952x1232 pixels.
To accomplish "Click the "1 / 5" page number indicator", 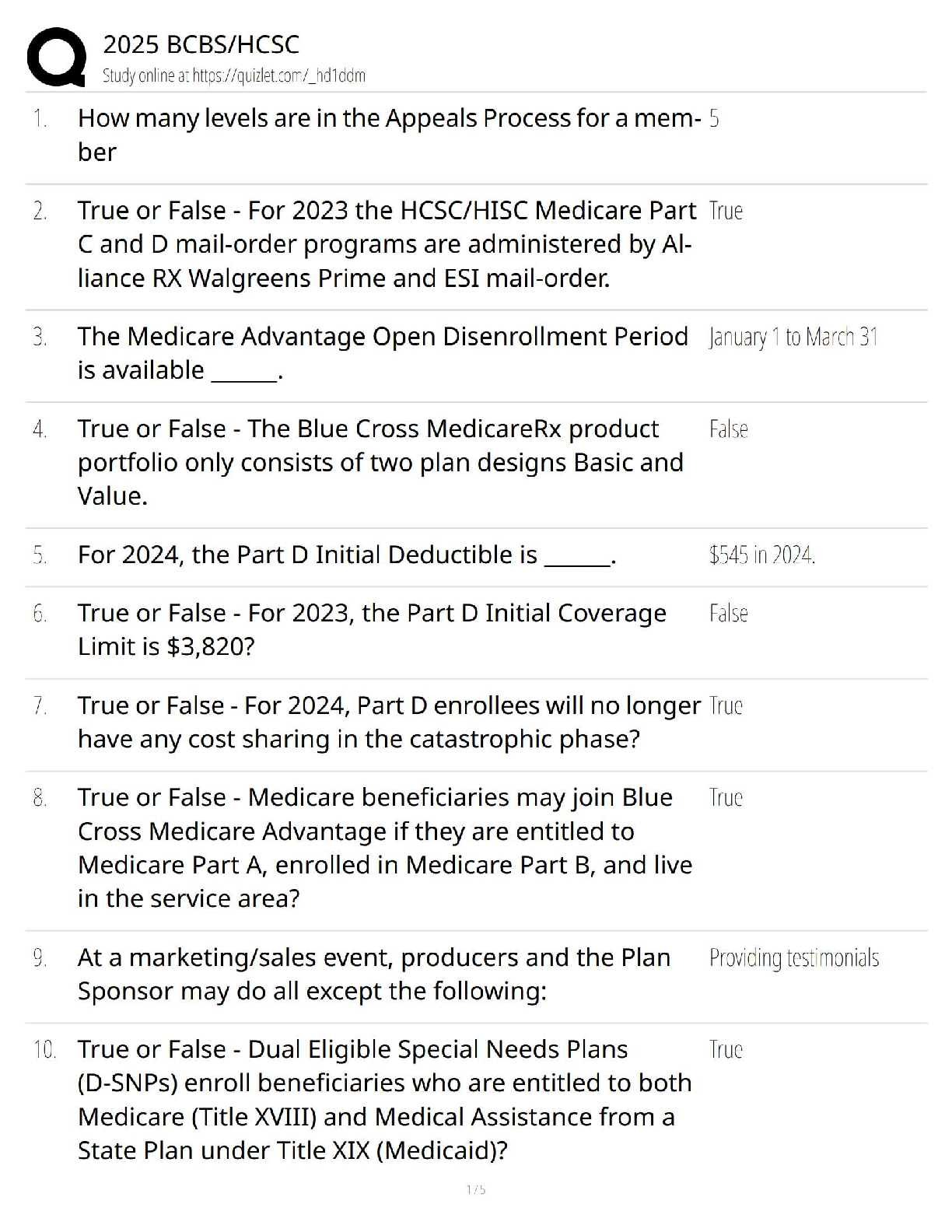I will tap(476, 1189).
